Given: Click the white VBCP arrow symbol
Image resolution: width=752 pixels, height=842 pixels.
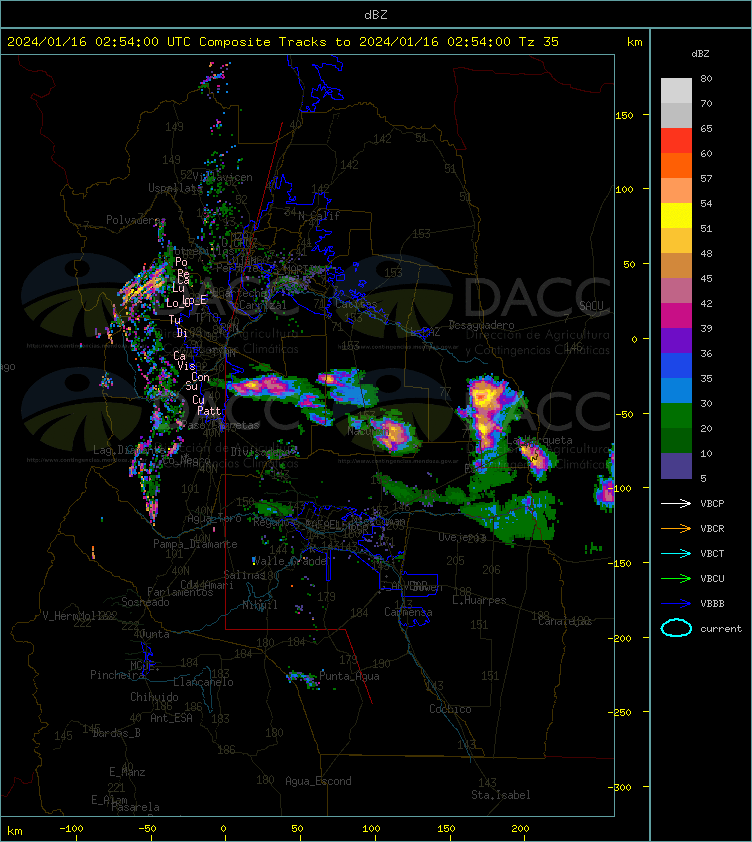Looking at the screenshot, I should (676, 503).
